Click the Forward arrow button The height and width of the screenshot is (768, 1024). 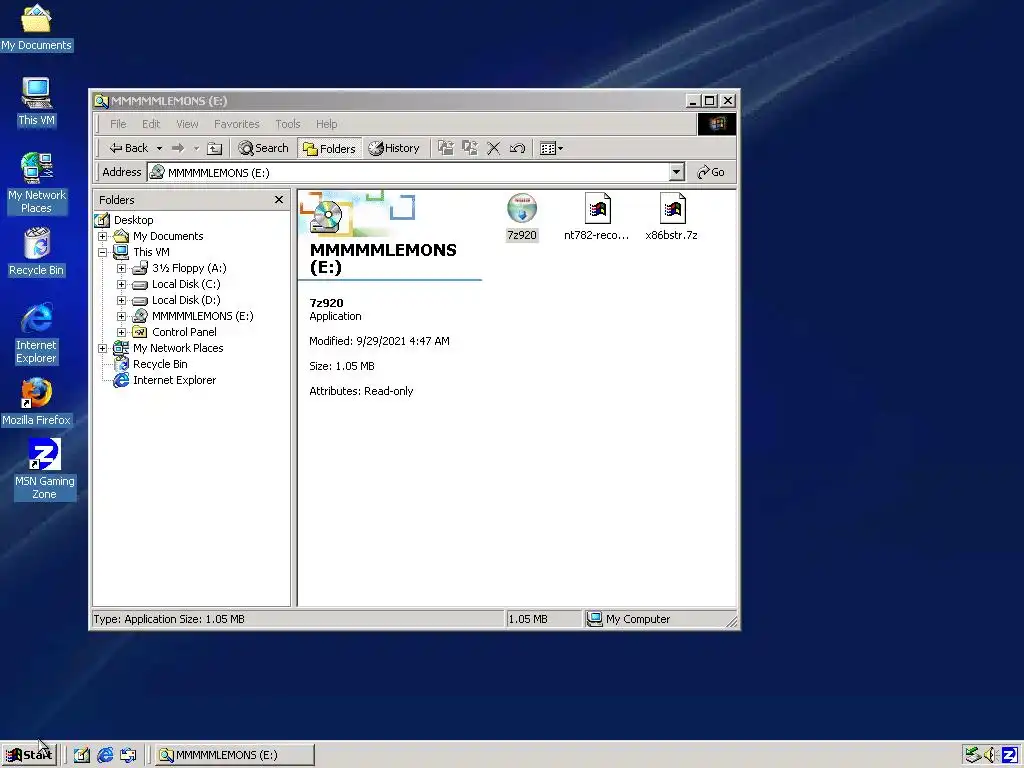pos(178,148)
